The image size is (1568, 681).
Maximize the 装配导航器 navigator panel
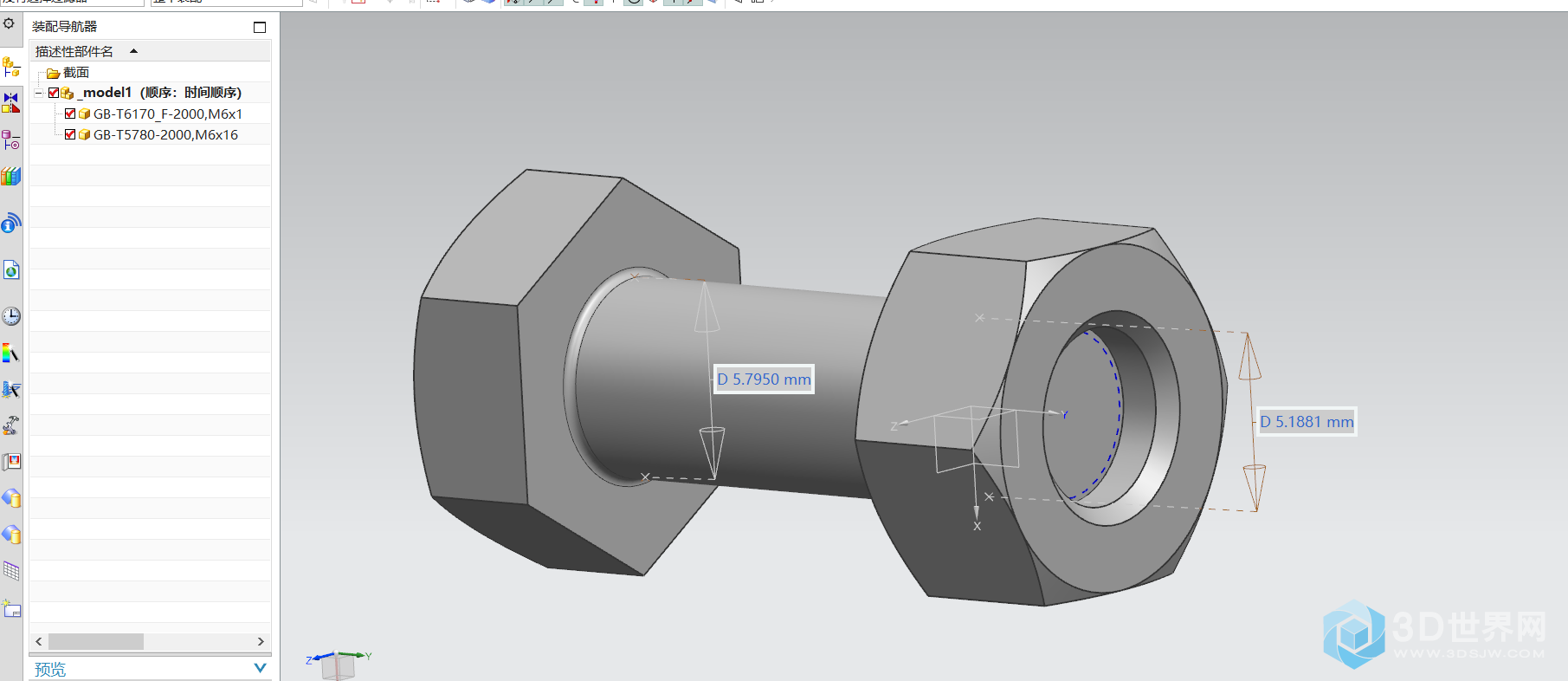tap(260, 27)
